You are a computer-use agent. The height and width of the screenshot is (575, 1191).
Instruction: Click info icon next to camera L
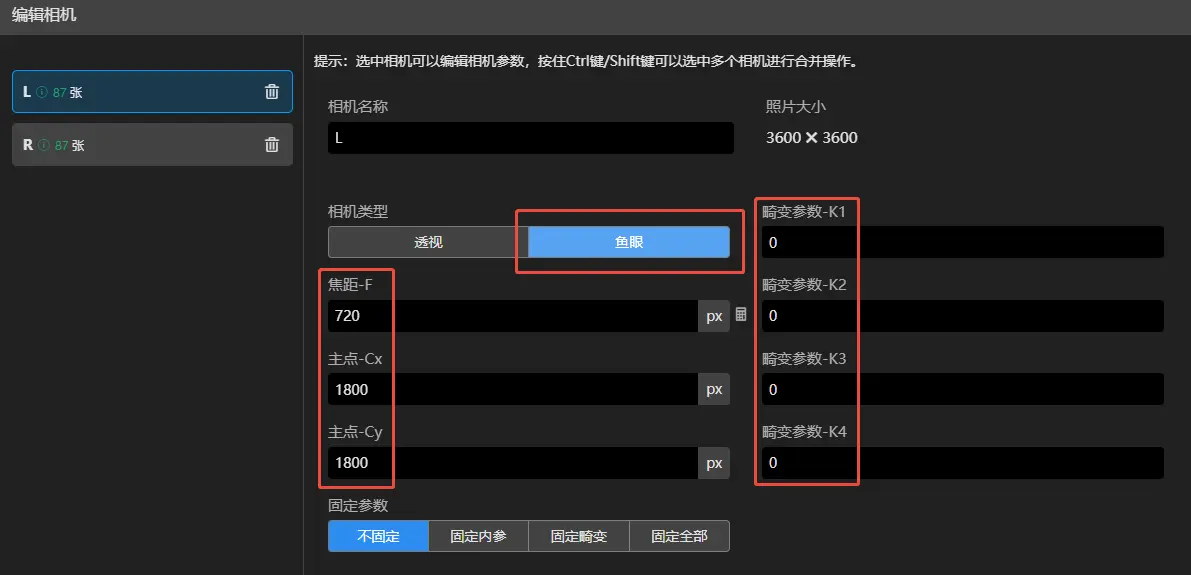(x=42, y=92)
